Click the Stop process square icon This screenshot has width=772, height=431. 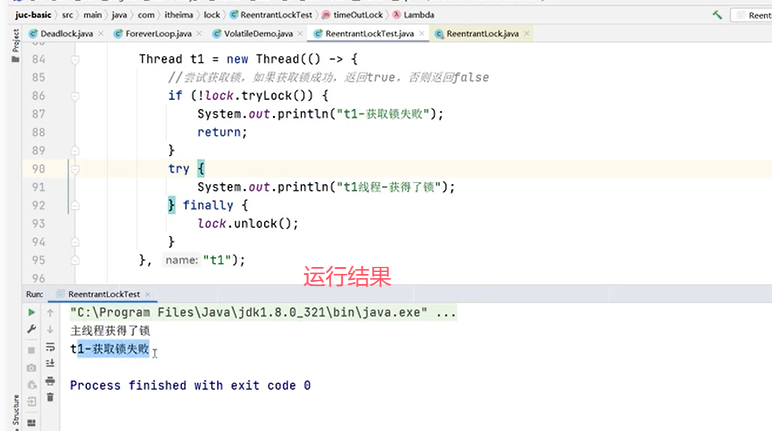click(x=31, y=350)
